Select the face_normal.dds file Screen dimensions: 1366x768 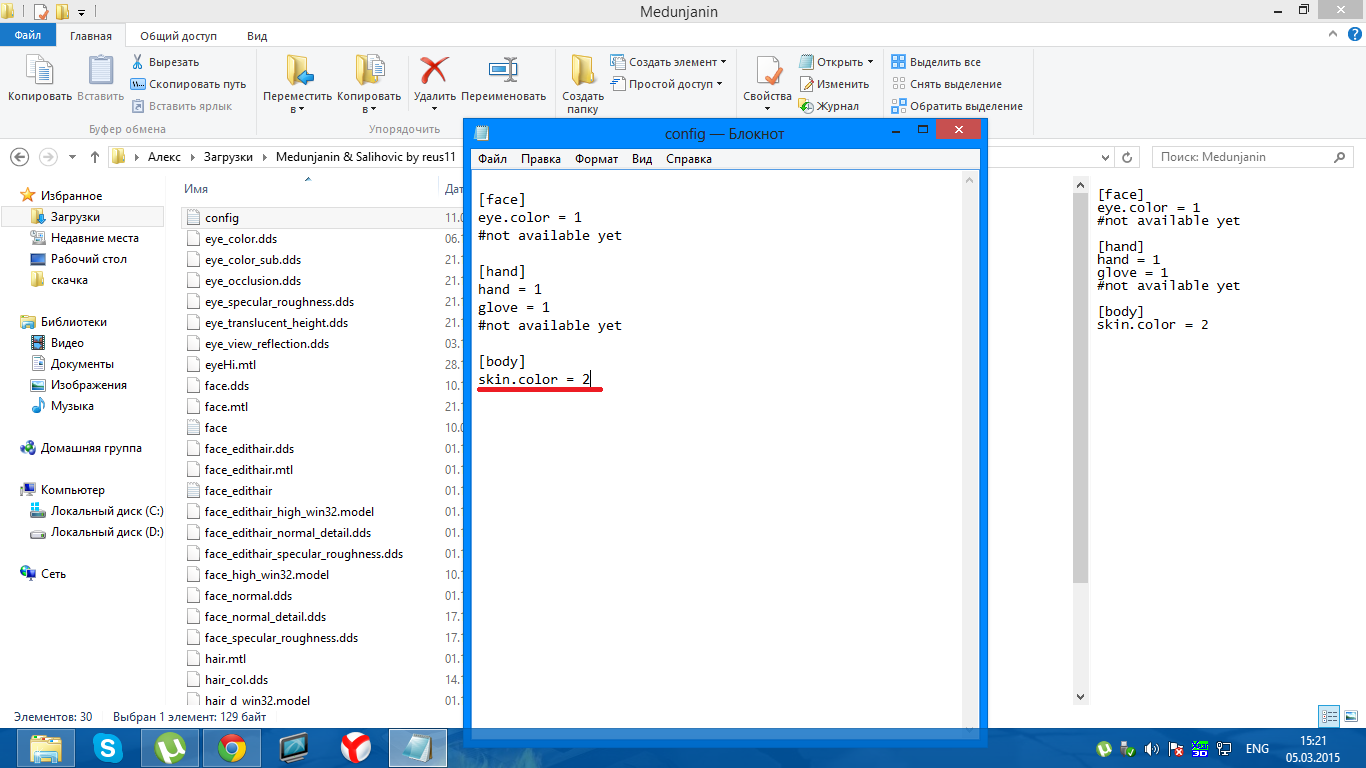click(x=248, y=596)
